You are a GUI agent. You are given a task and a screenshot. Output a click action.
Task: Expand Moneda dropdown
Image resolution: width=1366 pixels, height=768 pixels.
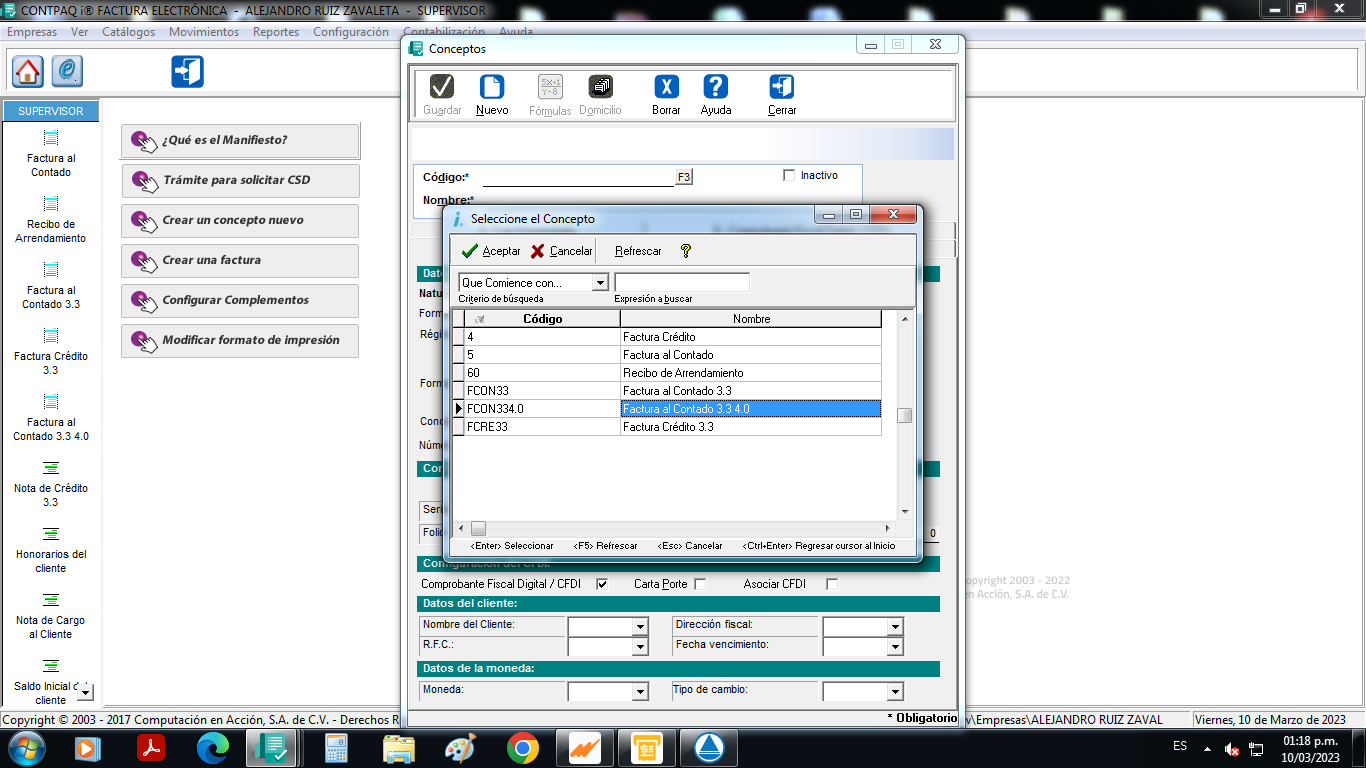pyautogui.click(x=640, y=692)
